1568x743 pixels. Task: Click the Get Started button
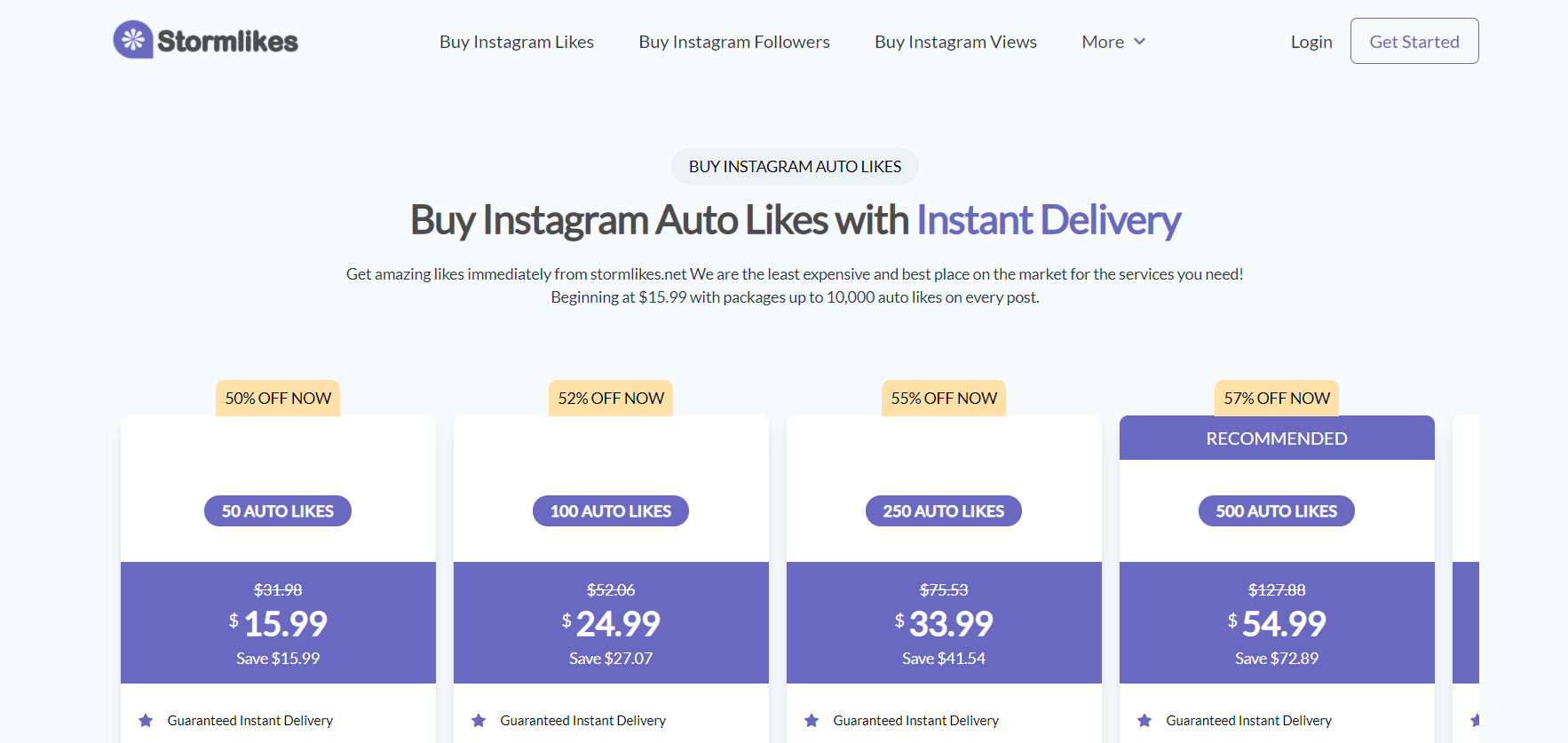click(x=1414, y=41)
